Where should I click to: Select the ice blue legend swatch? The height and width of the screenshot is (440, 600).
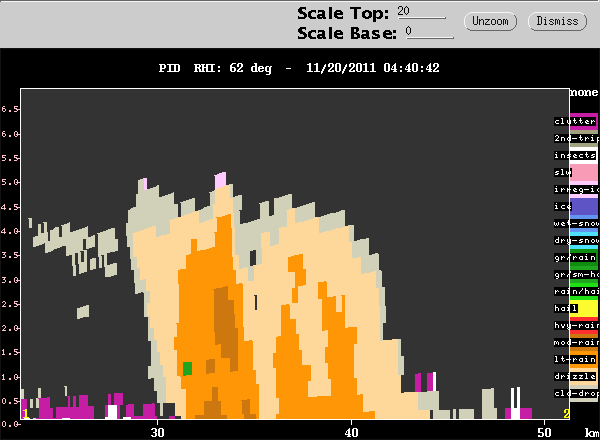point(584,206)
